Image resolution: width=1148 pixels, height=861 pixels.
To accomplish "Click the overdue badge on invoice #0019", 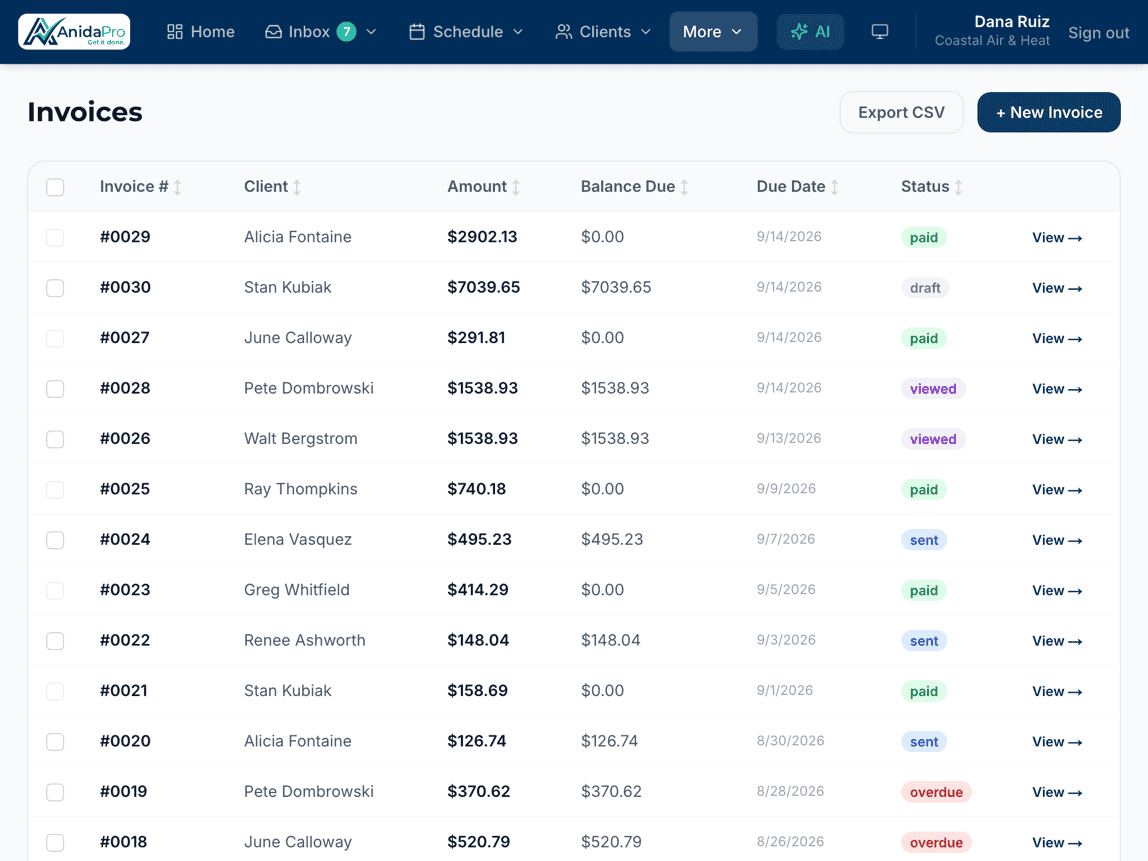I will tap(936, 792).
